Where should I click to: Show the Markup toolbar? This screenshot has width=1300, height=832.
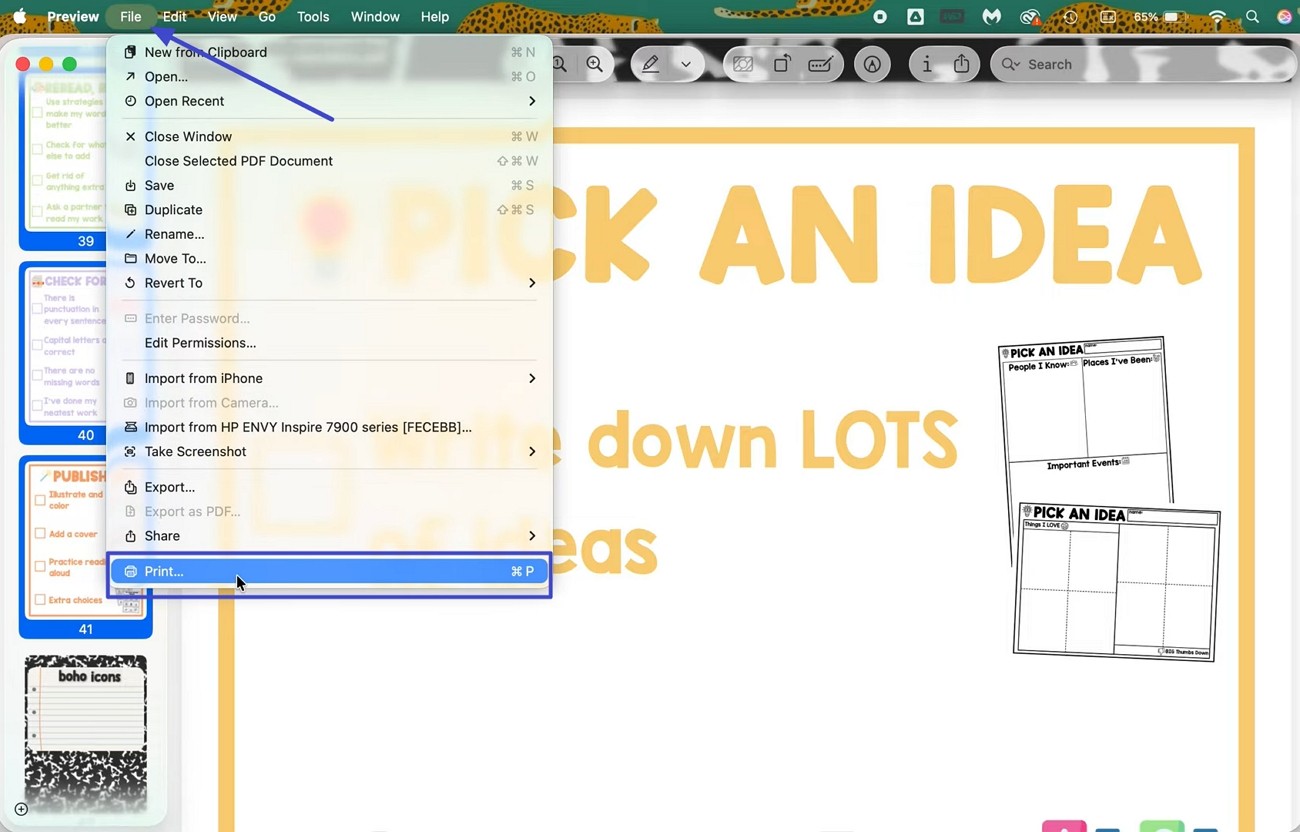873,64
